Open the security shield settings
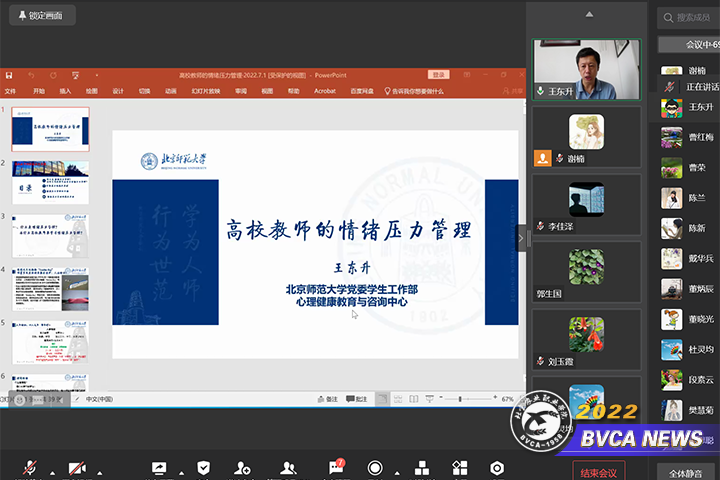Image resolution: width=720 pixels, height=480 pixels. tap(204, 469)
